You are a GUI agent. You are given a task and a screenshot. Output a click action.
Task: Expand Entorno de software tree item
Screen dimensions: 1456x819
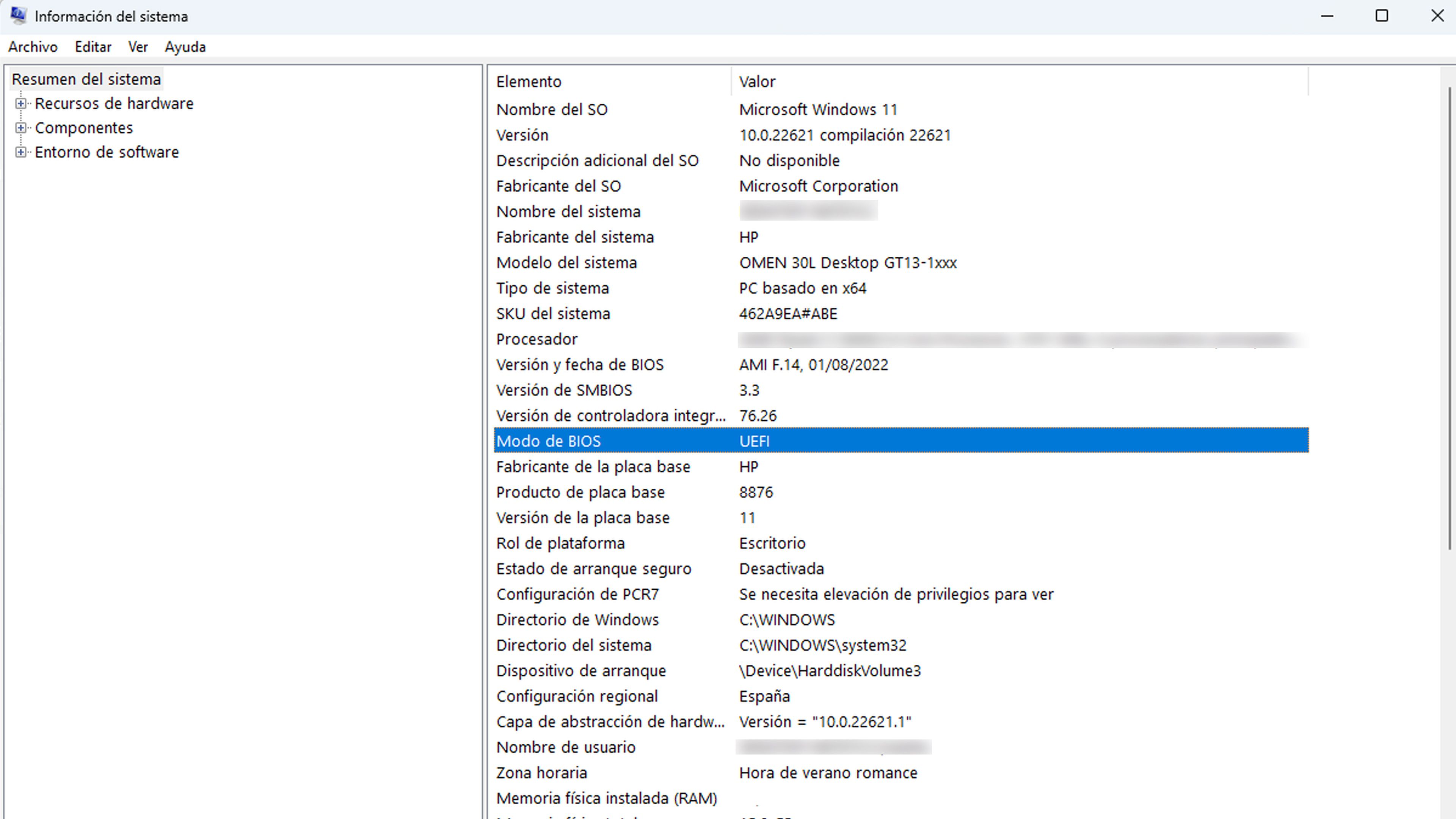21,152
